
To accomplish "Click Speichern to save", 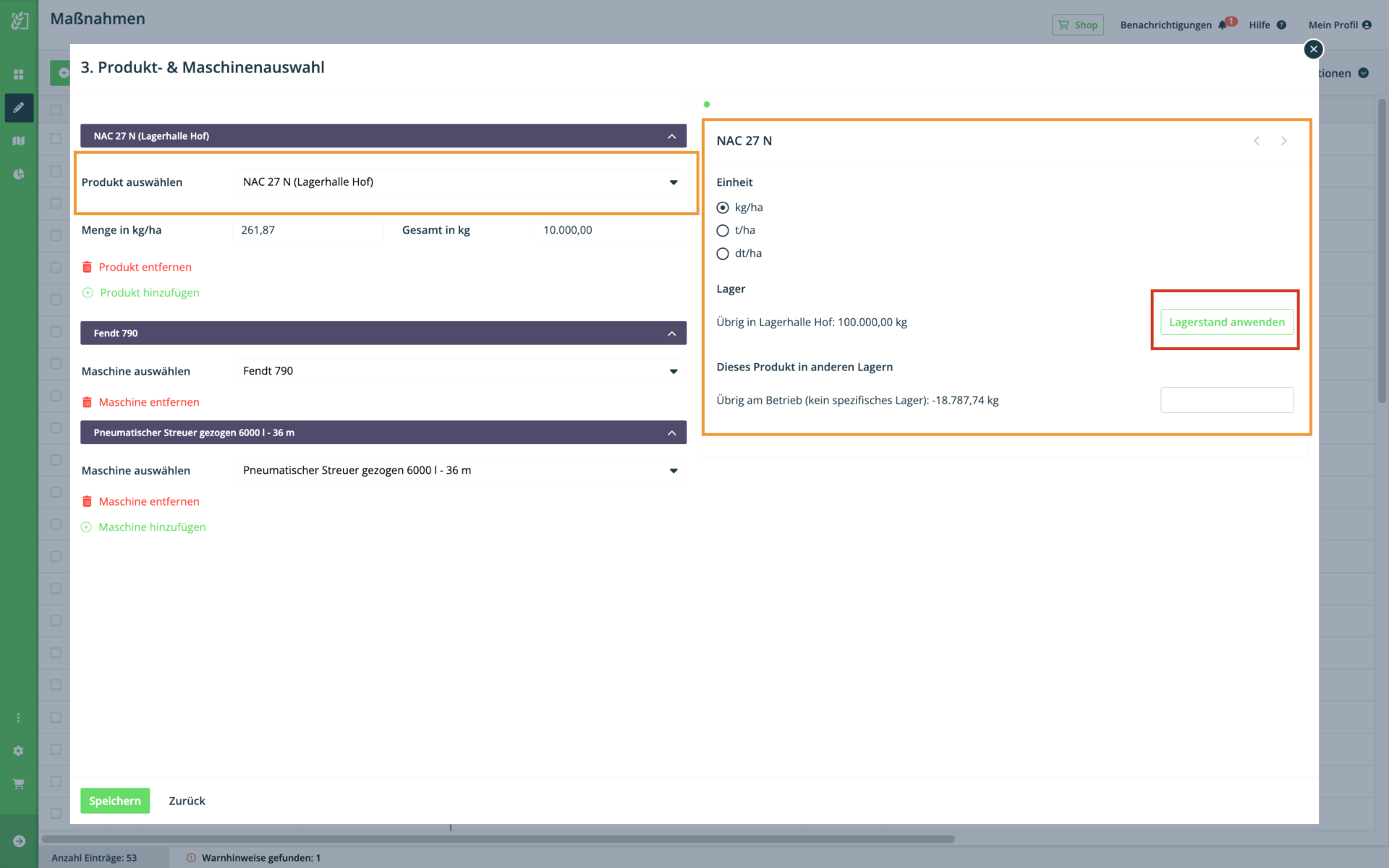I will (115, 801).
